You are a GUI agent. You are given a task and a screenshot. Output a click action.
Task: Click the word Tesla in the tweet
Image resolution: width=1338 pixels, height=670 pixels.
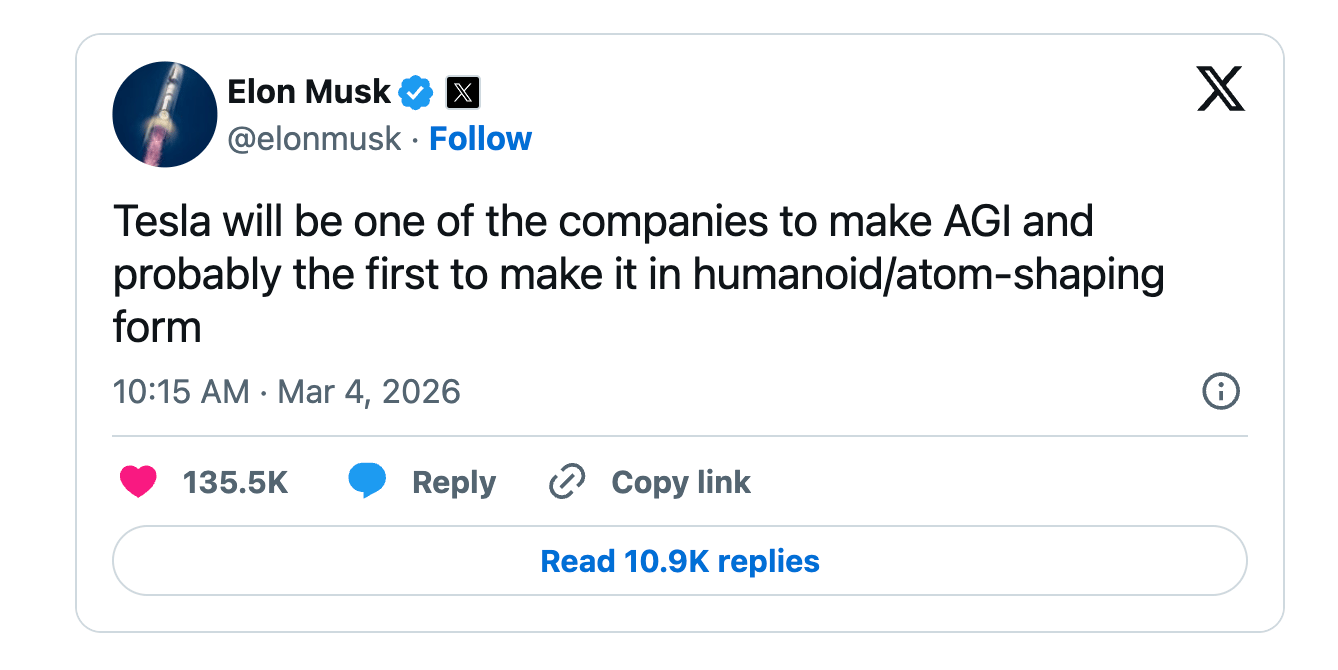click(162, 222)
